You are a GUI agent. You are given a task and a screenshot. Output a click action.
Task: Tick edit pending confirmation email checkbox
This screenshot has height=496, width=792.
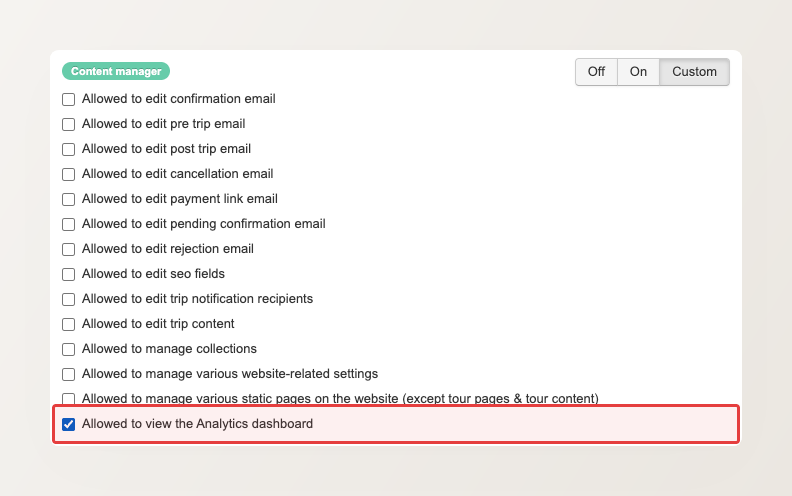pos(69,224)
